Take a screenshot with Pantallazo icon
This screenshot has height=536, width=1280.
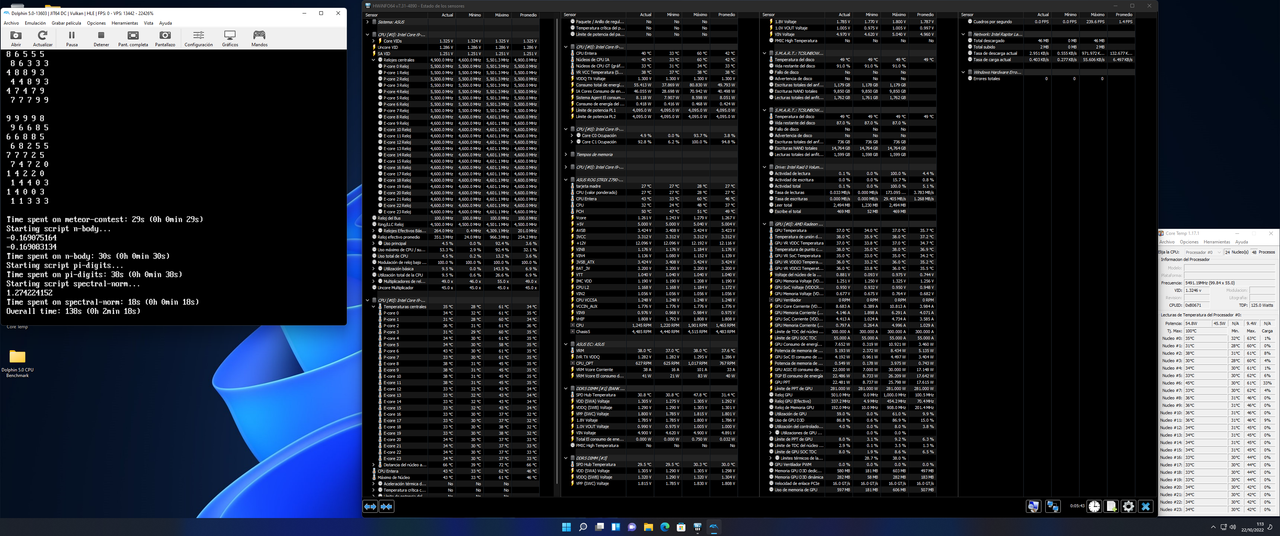coord(165,38)
